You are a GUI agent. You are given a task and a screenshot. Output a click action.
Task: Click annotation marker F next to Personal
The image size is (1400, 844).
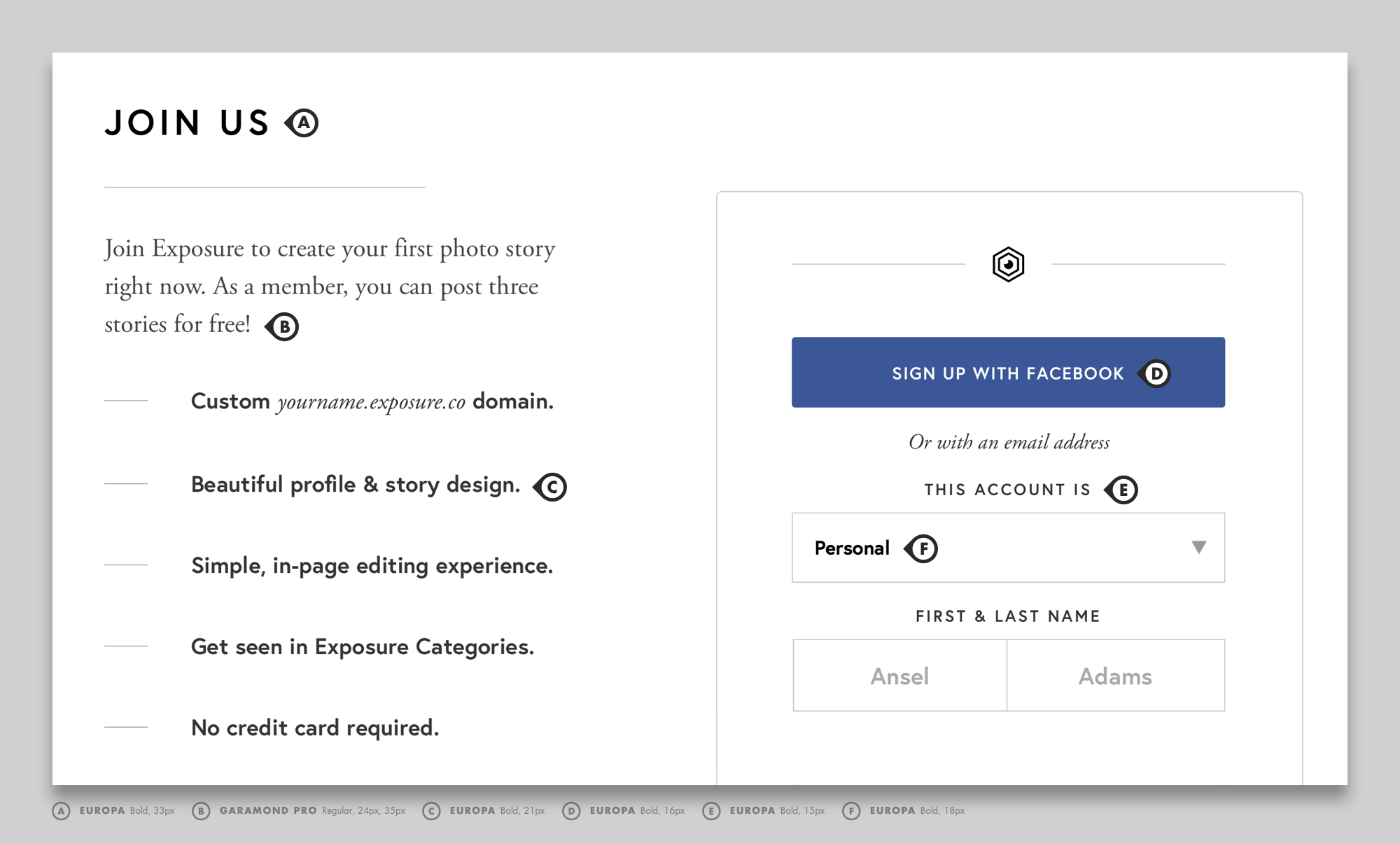coord(923,548)
